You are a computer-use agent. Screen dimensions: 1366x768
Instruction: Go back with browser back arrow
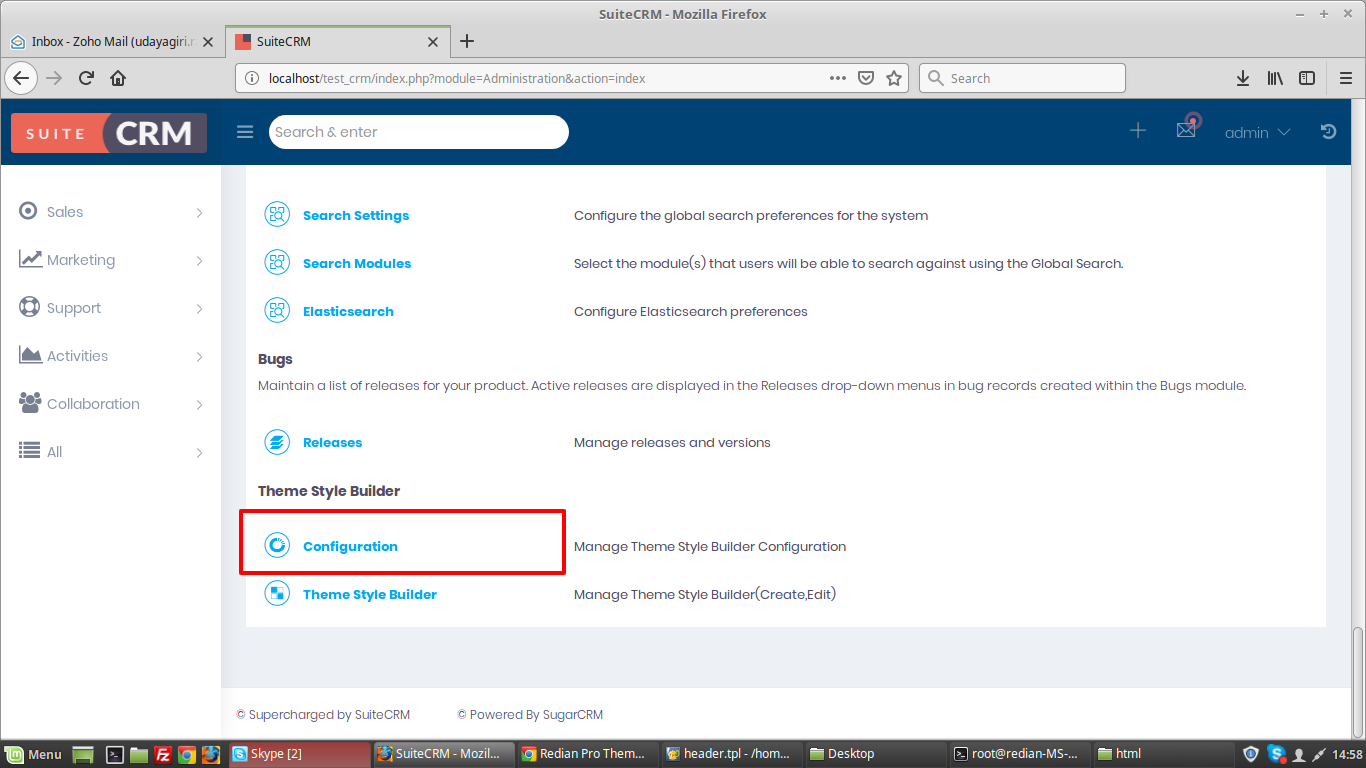pos(22,78)
